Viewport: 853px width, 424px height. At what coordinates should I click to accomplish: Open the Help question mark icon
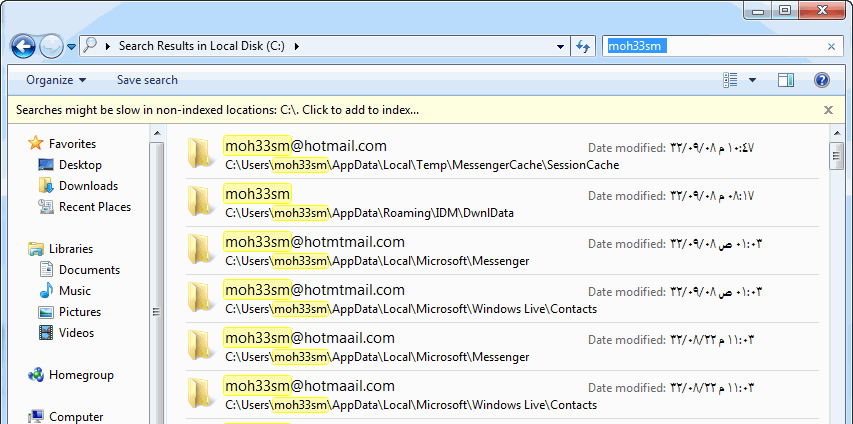point(821,80)
